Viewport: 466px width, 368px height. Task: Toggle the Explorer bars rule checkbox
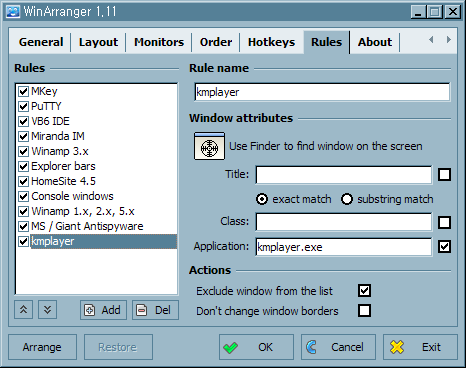23,166
